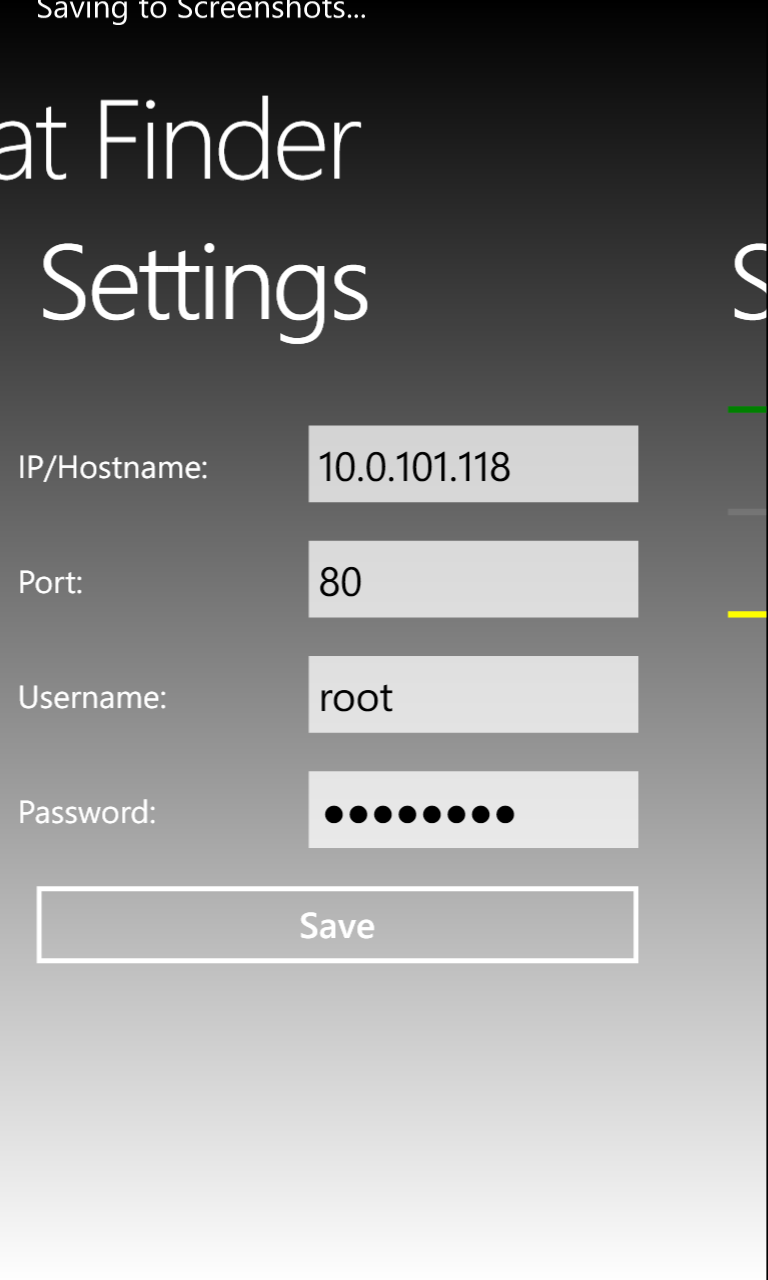Tap the Port label

(x=50, y=582)
